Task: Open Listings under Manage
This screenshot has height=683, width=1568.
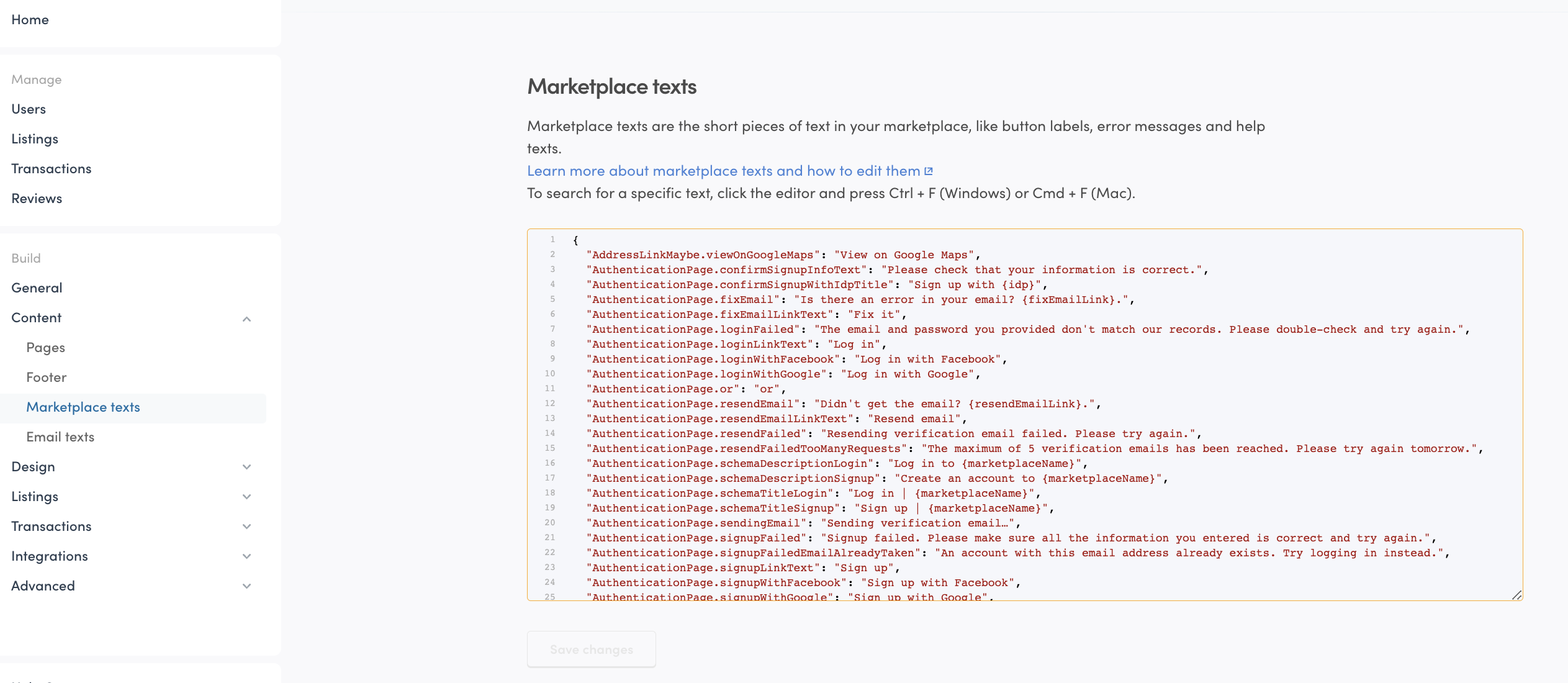Action: (x=35, y=138)
